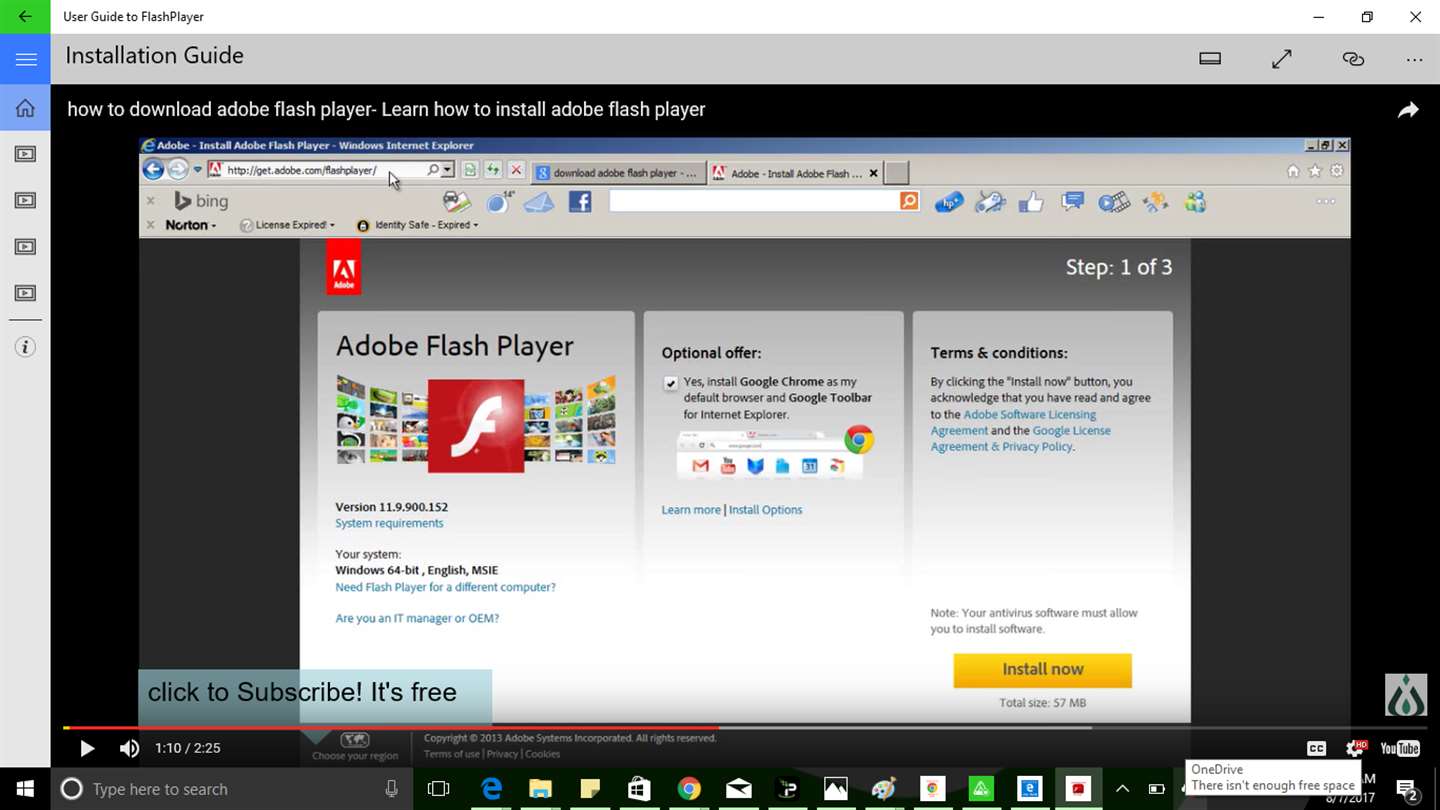This screenshot has height=810, width=1440.
Task: Open the System requirements link
Action: pyautogui.click(x=389, y=523)
